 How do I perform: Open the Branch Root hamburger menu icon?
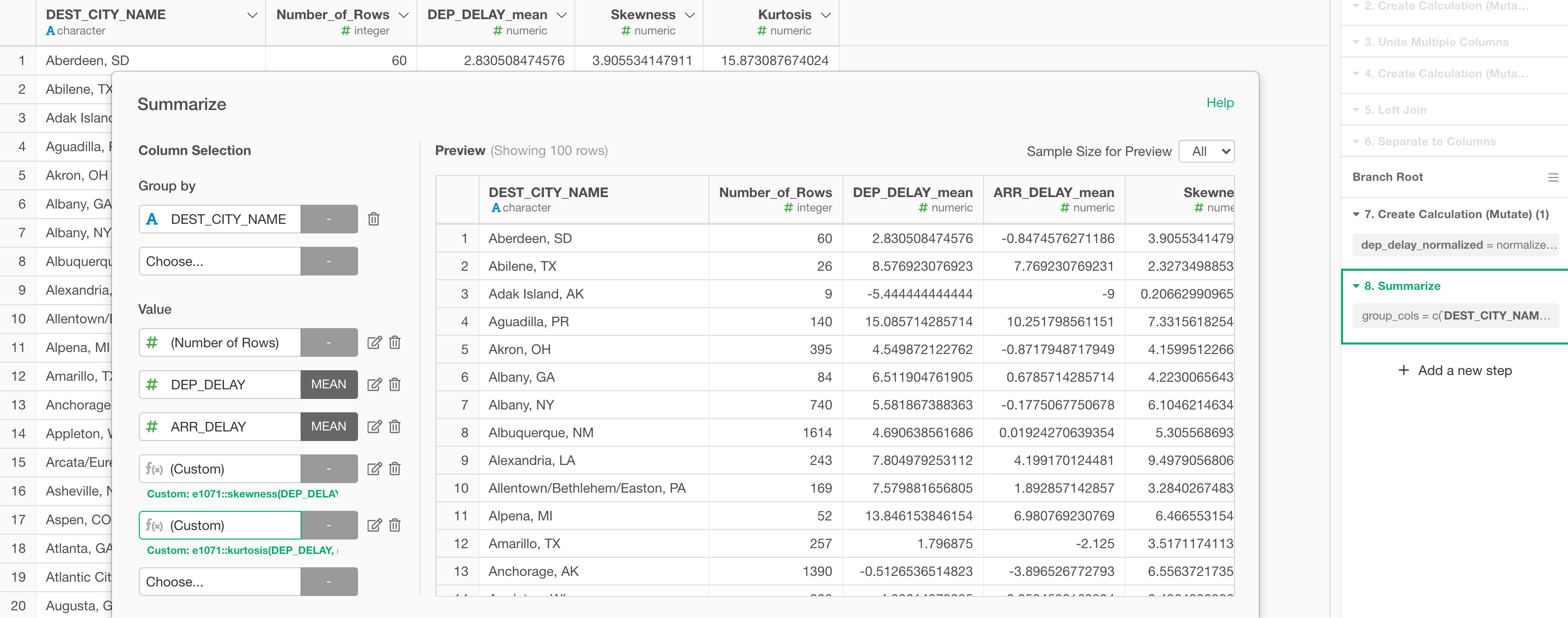point(1554,177)
